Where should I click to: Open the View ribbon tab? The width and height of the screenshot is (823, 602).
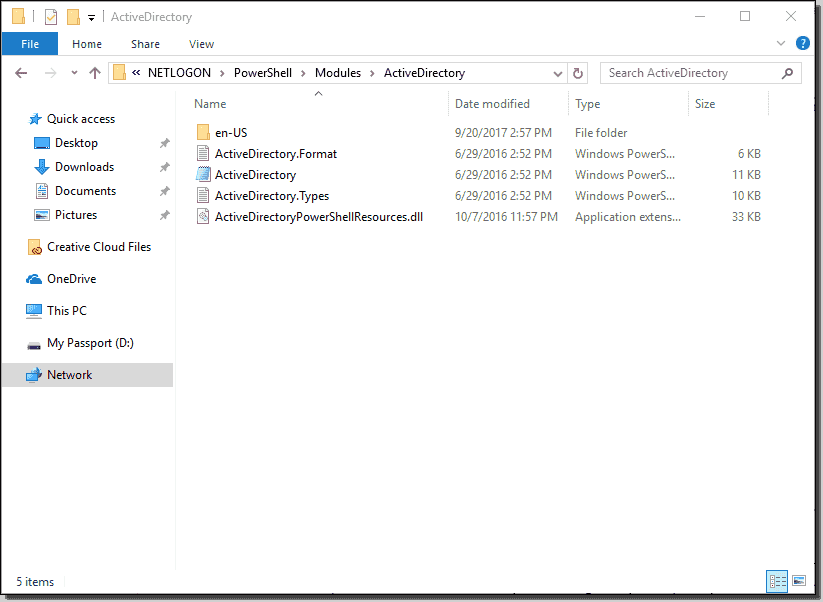tap(202, 44)
